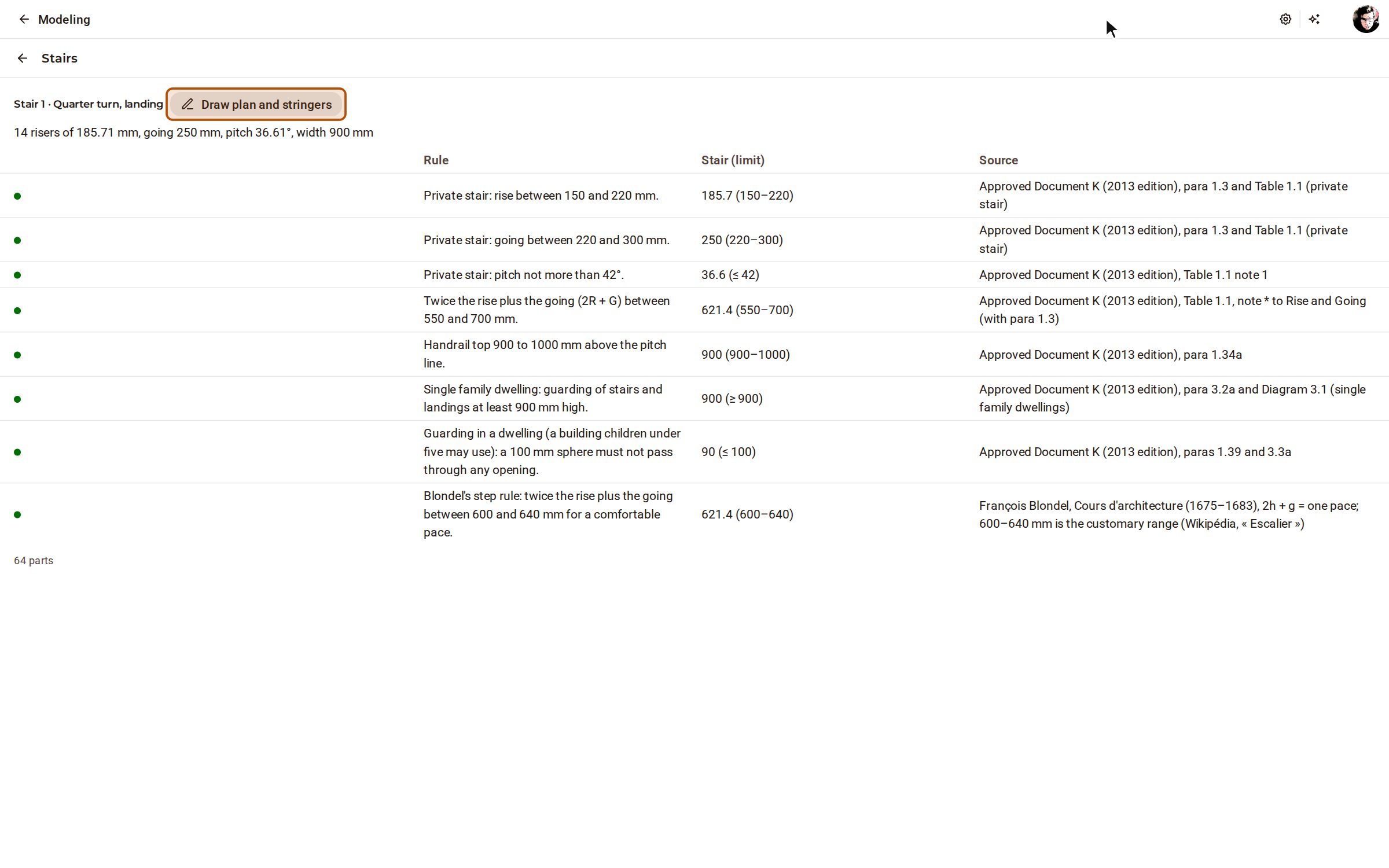Click value '900 (≥ 900)'

click(732, 399)
